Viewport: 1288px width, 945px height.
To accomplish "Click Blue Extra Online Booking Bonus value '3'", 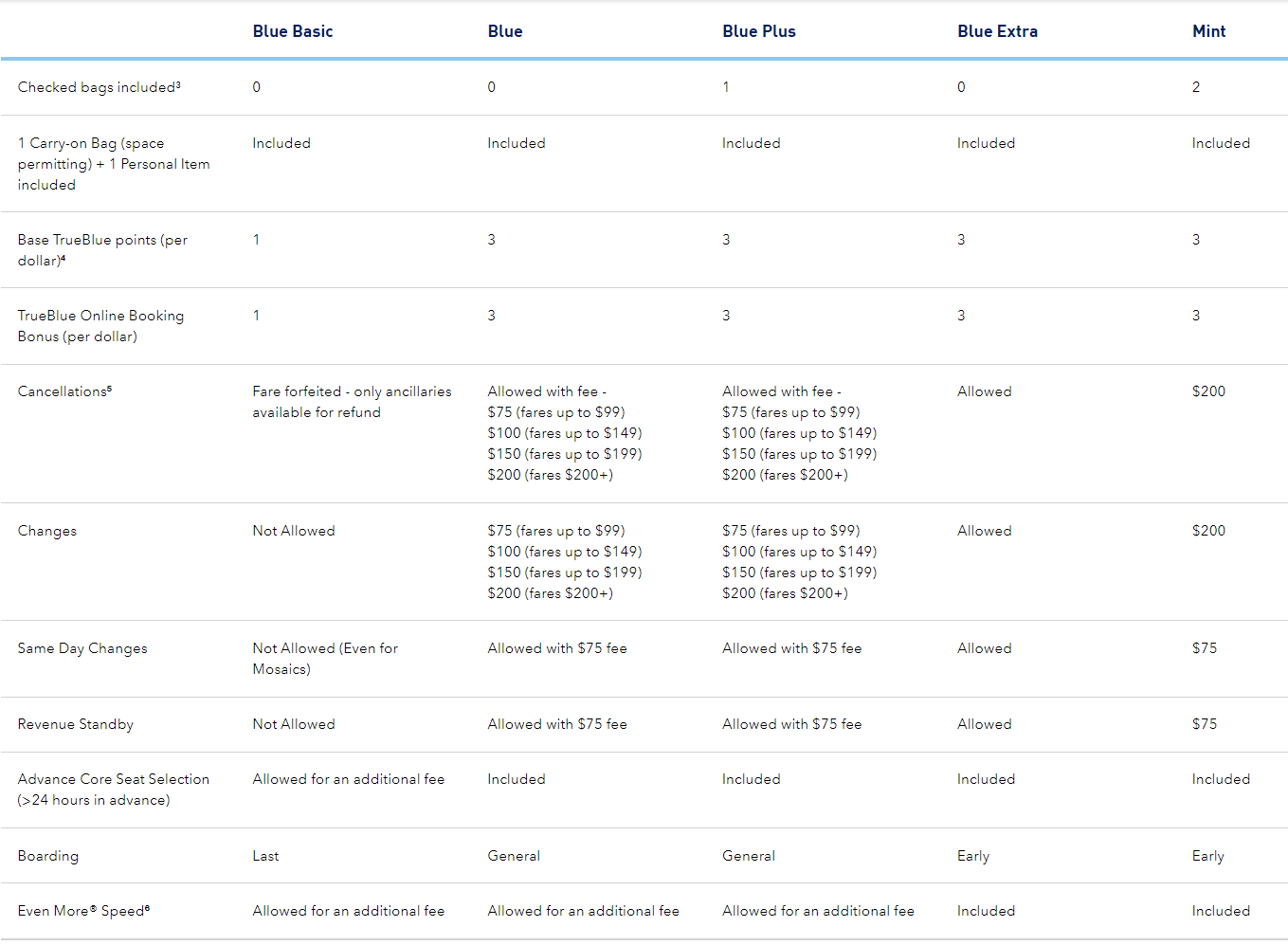I will pos(961,316).
